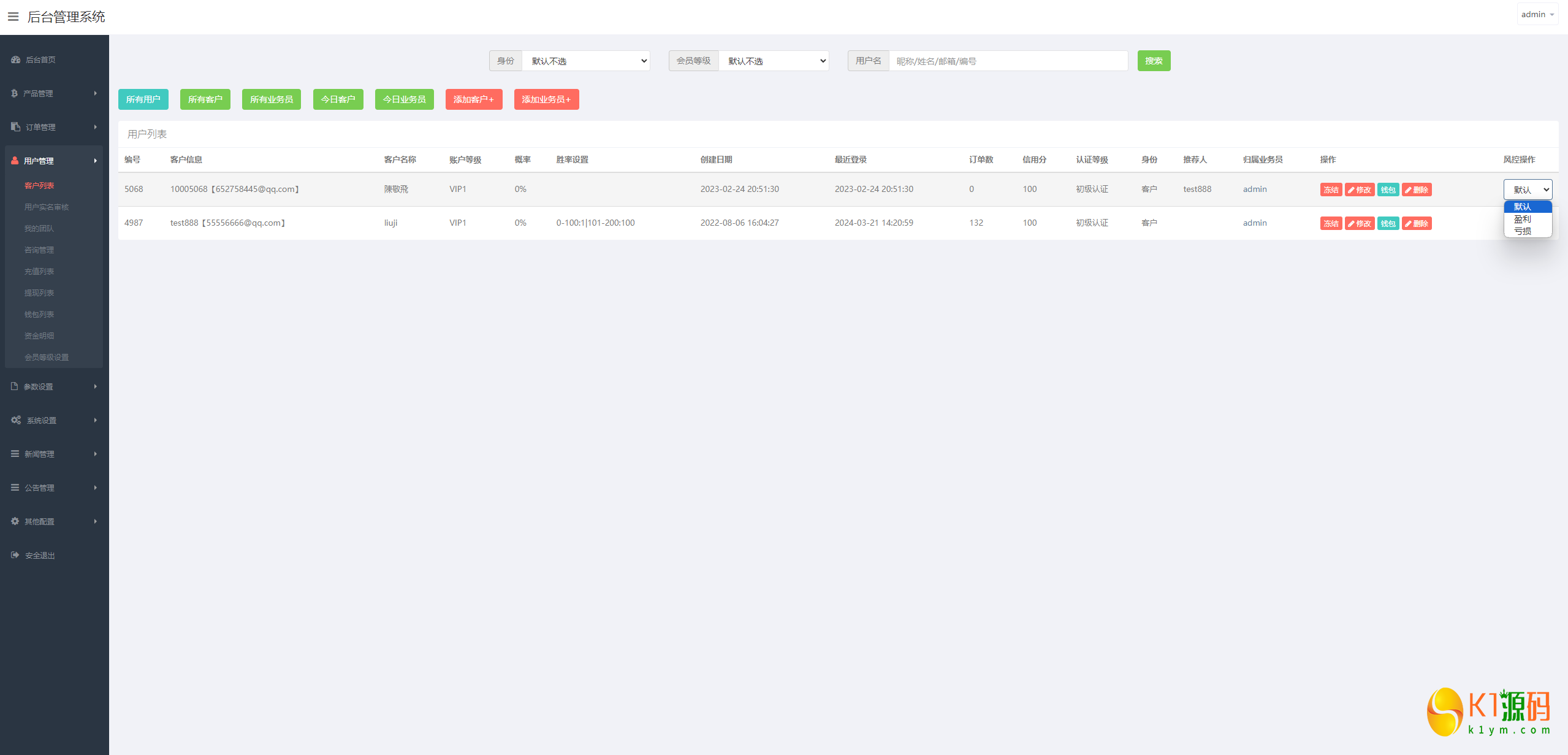Click the dashboard icon next to 后台首页
The image size is (1568, 755).
(16, 59)
